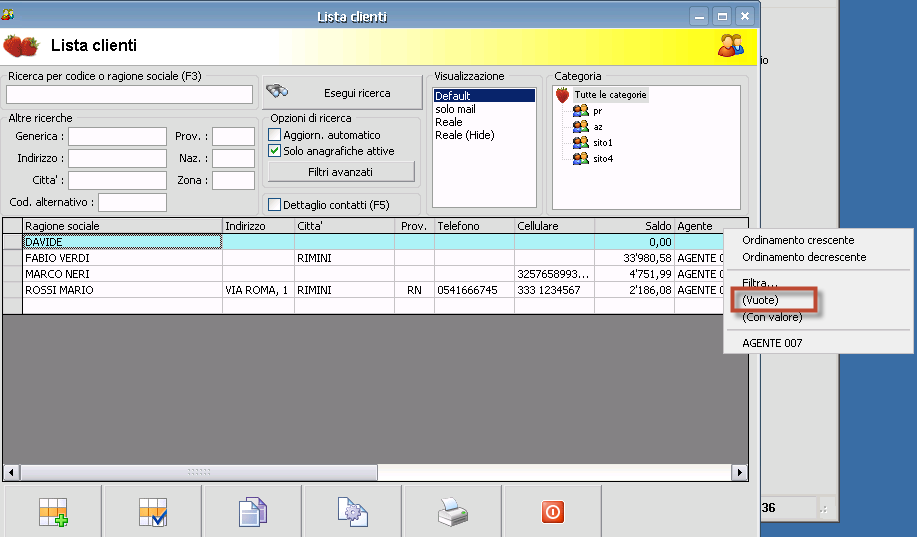Click the people icon next to pr category
The width and height of the screenshot is (917, 537).
580,111
